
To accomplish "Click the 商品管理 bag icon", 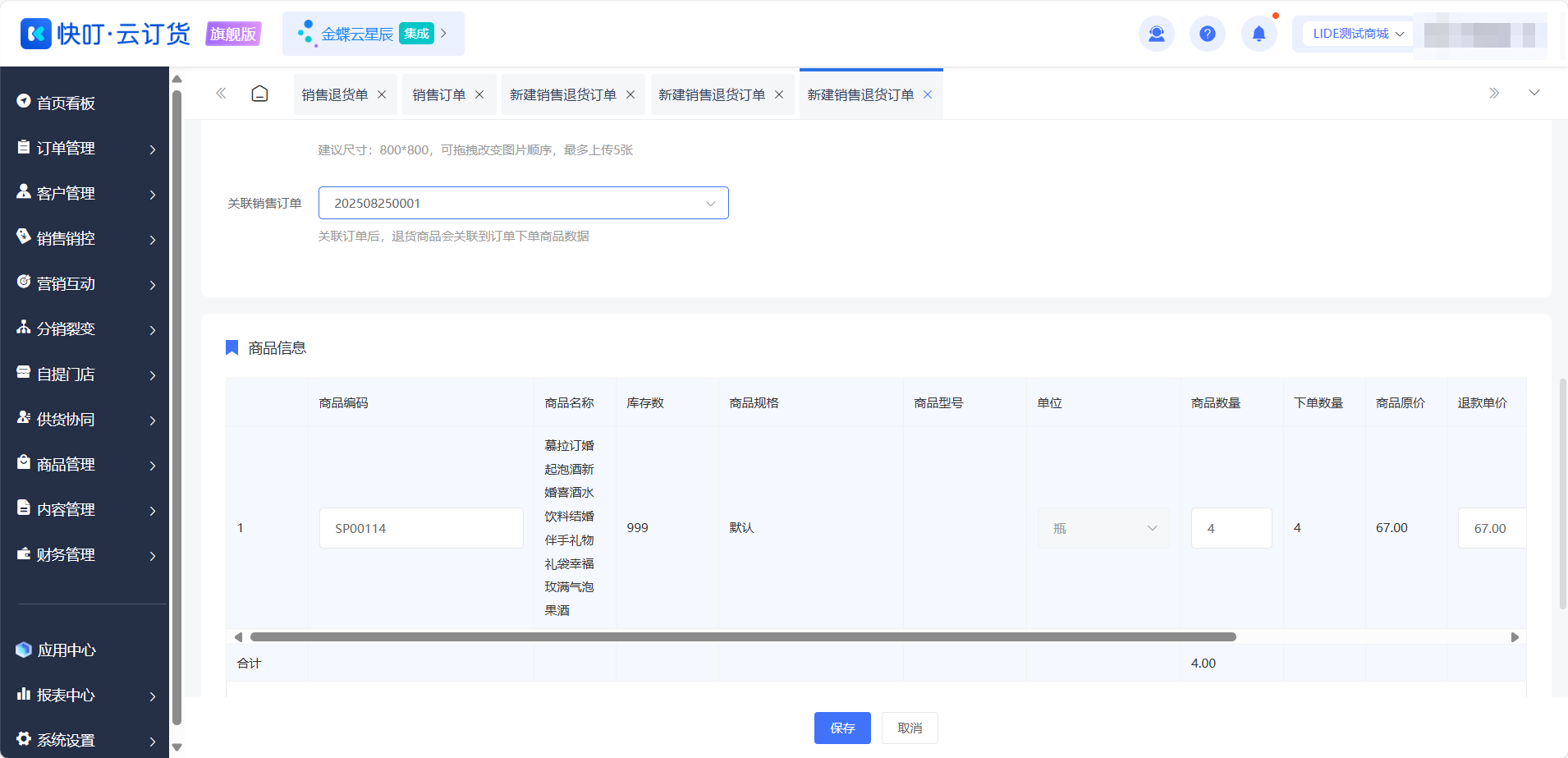I will tap(24, 462).
